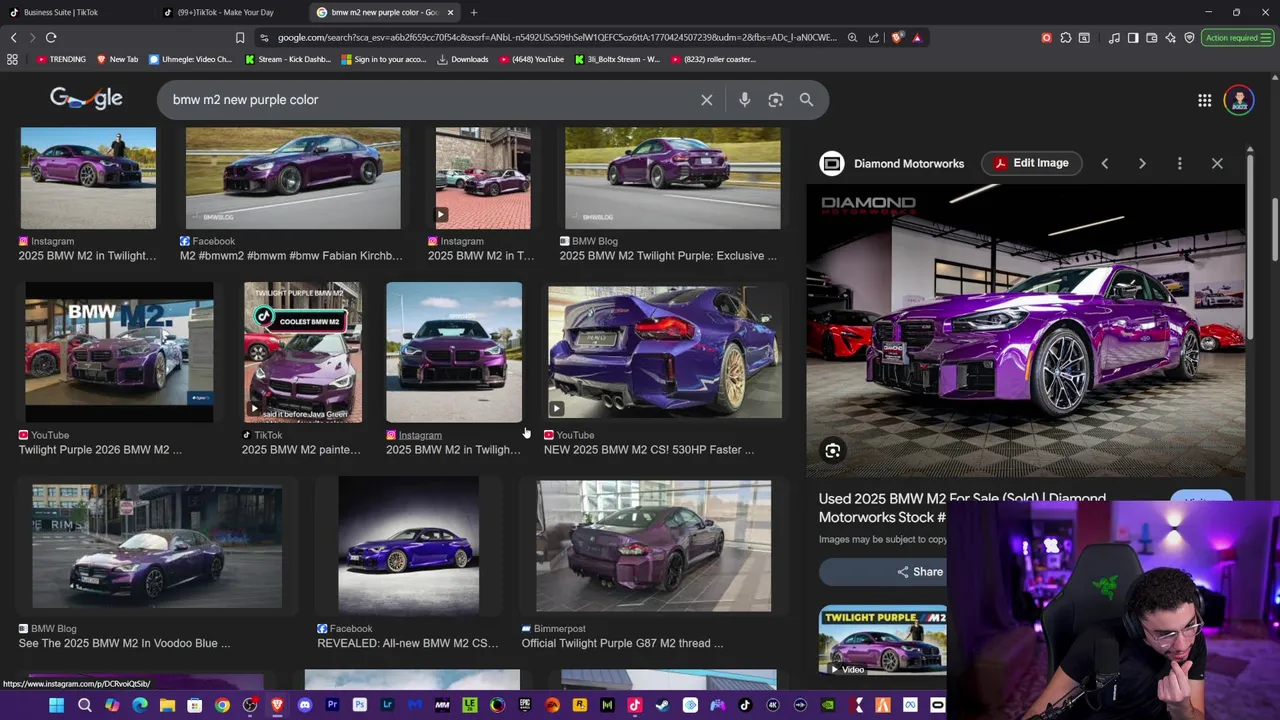The height and width of the screenshot is (720, 1280).
Task: Open the Google account avatar menu
Action: pyautogui.click(x=1239, y=100)
